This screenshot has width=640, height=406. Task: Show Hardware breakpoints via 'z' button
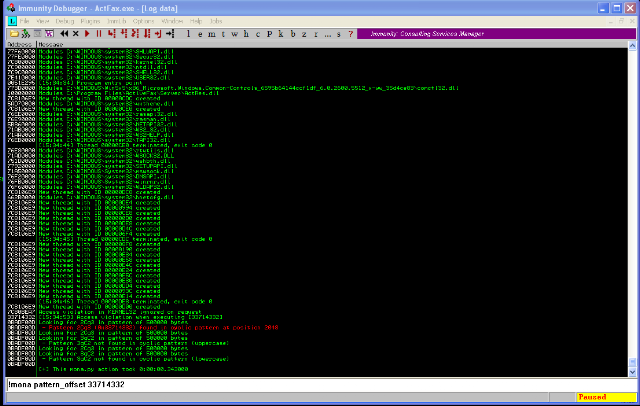point(304,34)
